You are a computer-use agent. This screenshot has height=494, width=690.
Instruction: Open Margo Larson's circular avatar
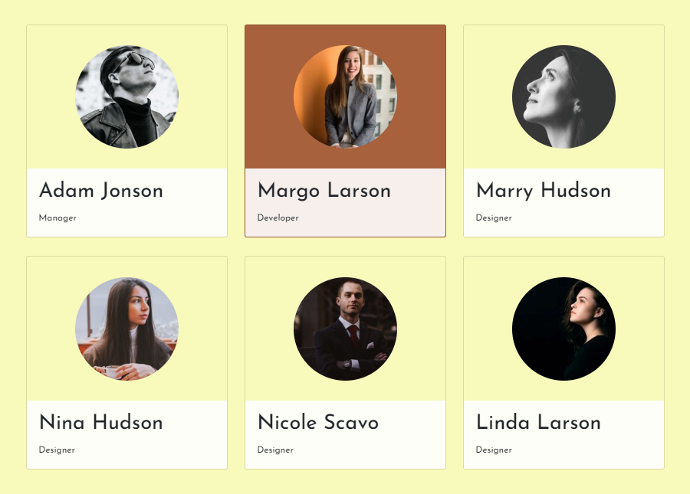coord(345,97)
